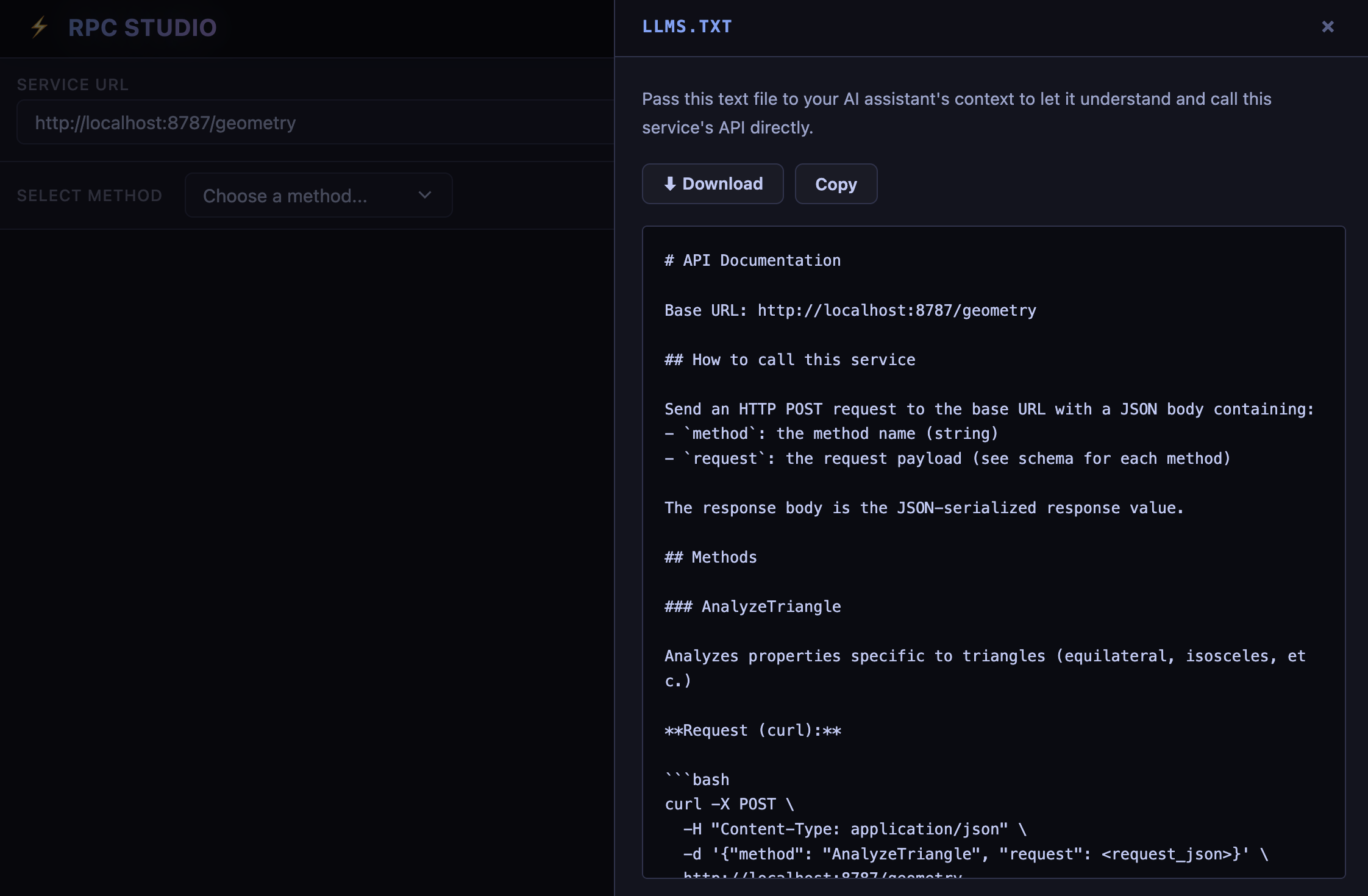Screen dimensions: 1368x896
Task: Click the RPC STUDIO title text
Action: [142, 27]
